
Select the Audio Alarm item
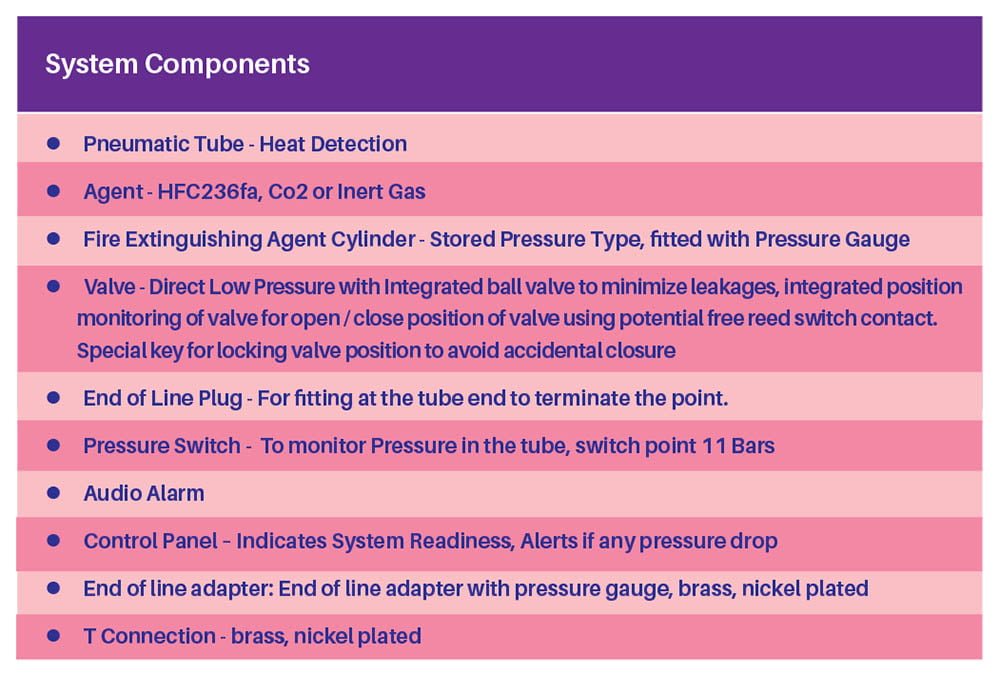click(x=143, y=493)
